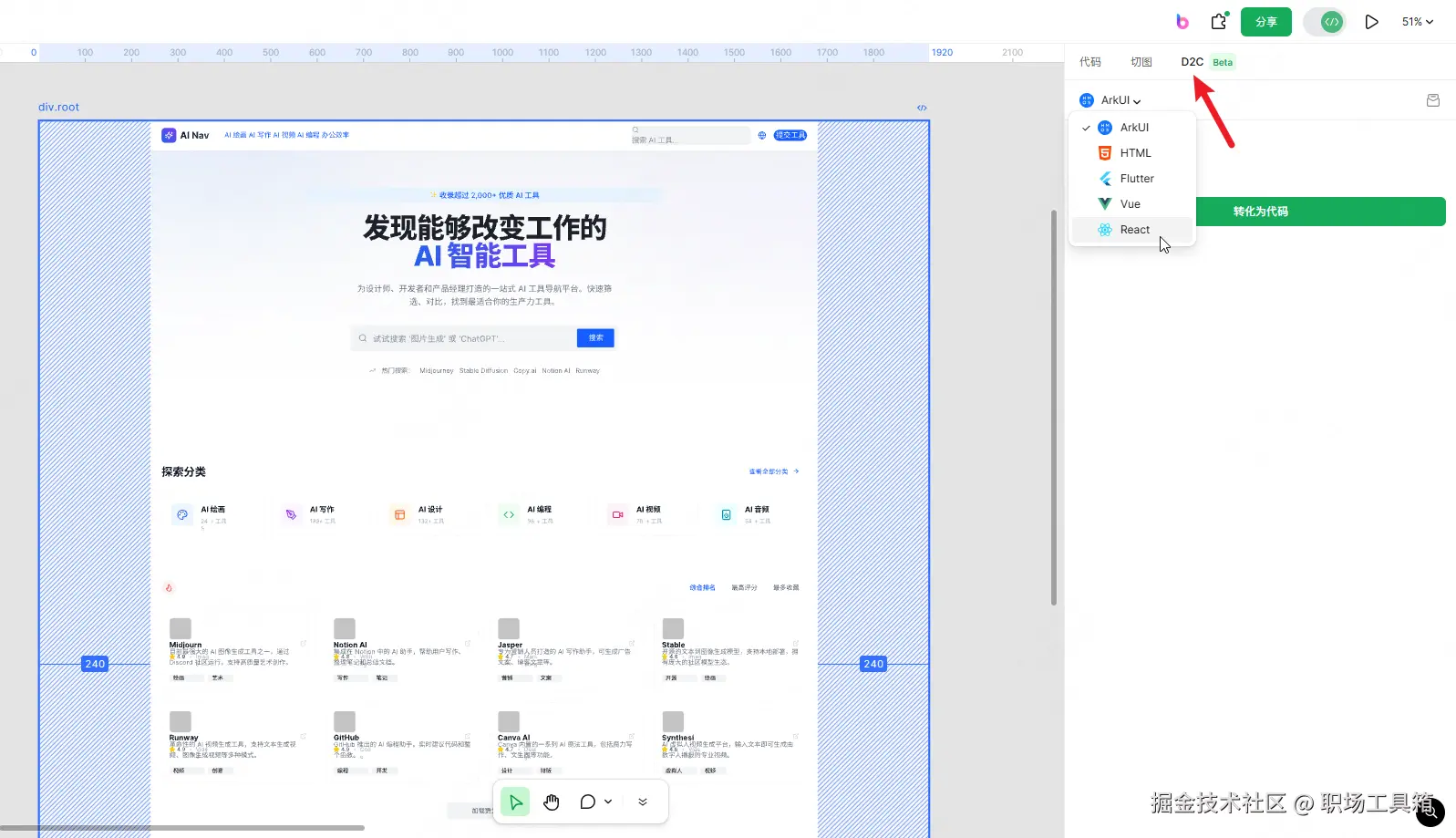Click the Synthesia card thumbnail

(673, 721)
